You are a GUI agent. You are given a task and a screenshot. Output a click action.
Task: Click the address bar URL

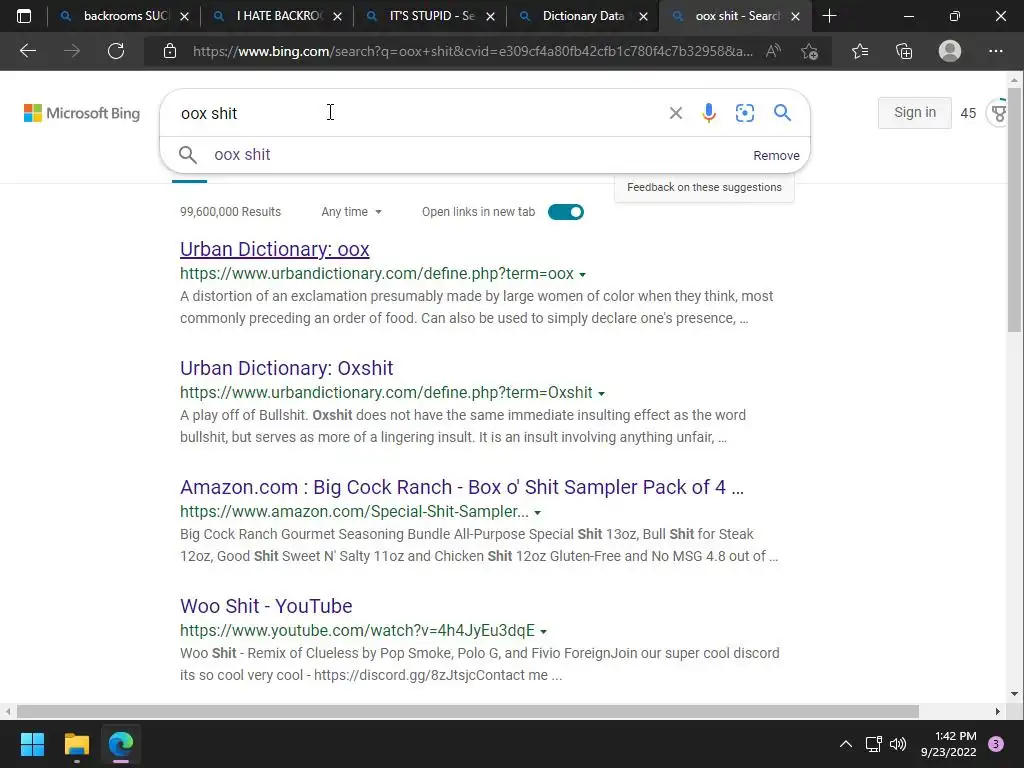coord(472,51)
